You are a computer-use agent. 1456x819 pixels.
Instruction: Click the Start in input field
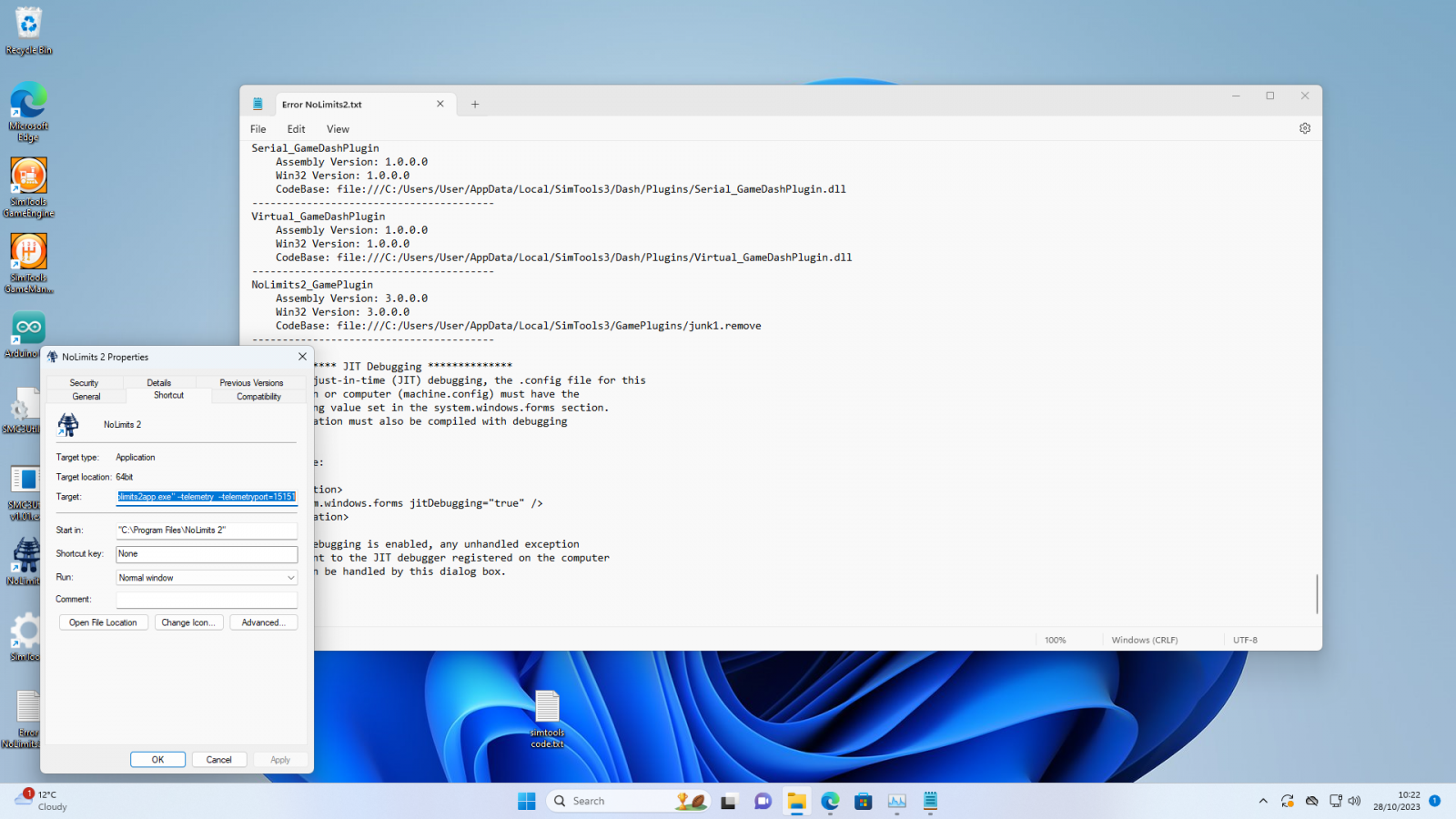point(207,531)
